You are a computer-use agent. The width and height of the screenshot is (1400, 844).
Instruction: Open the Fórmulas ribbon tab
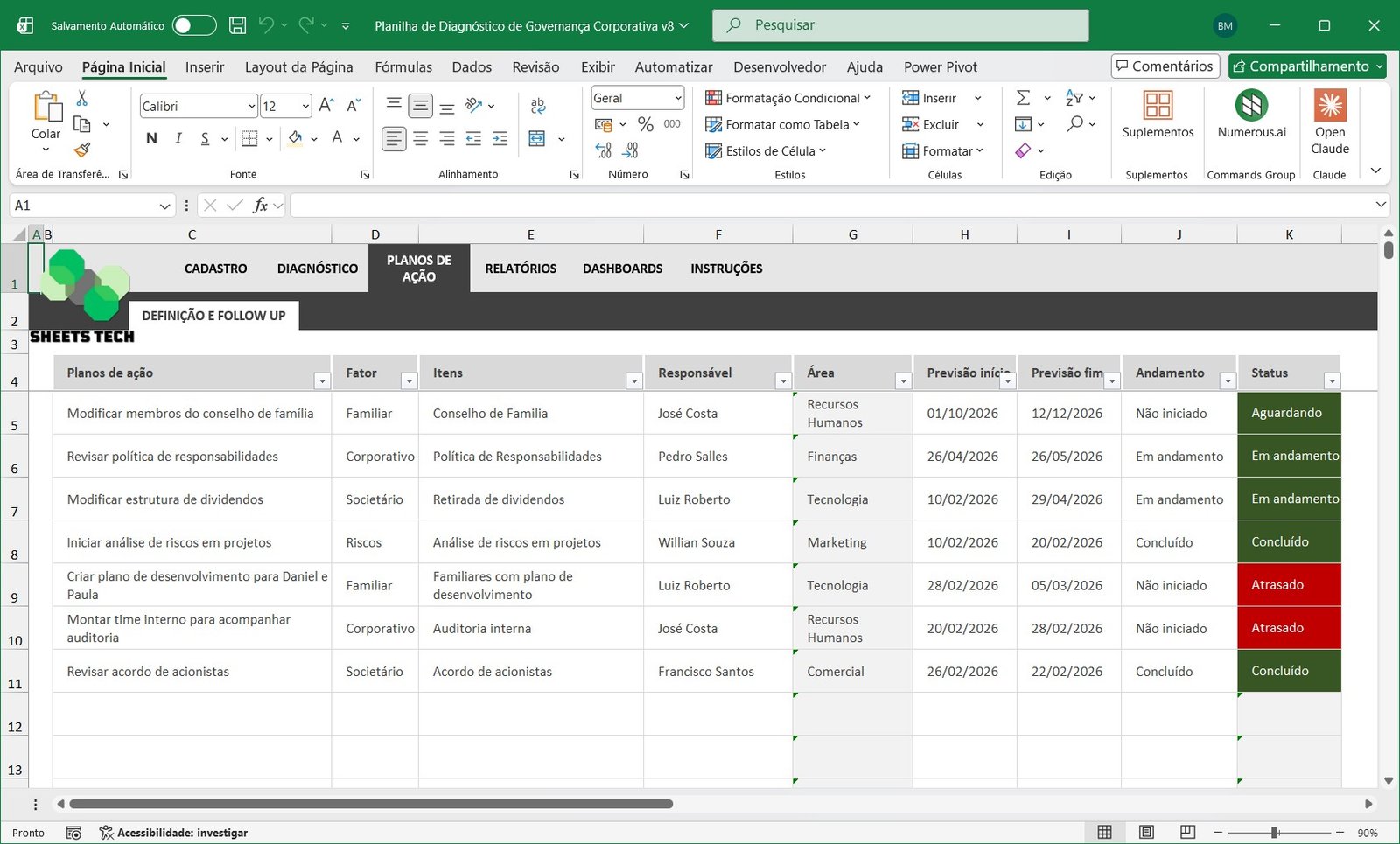(x=403, y=66)
